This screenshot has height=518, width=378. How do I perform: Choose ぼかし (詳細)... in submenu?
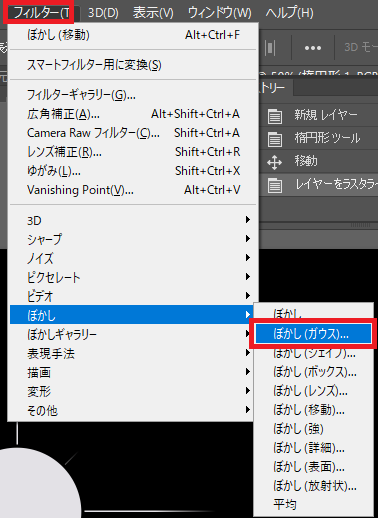(x=313, y=448)
